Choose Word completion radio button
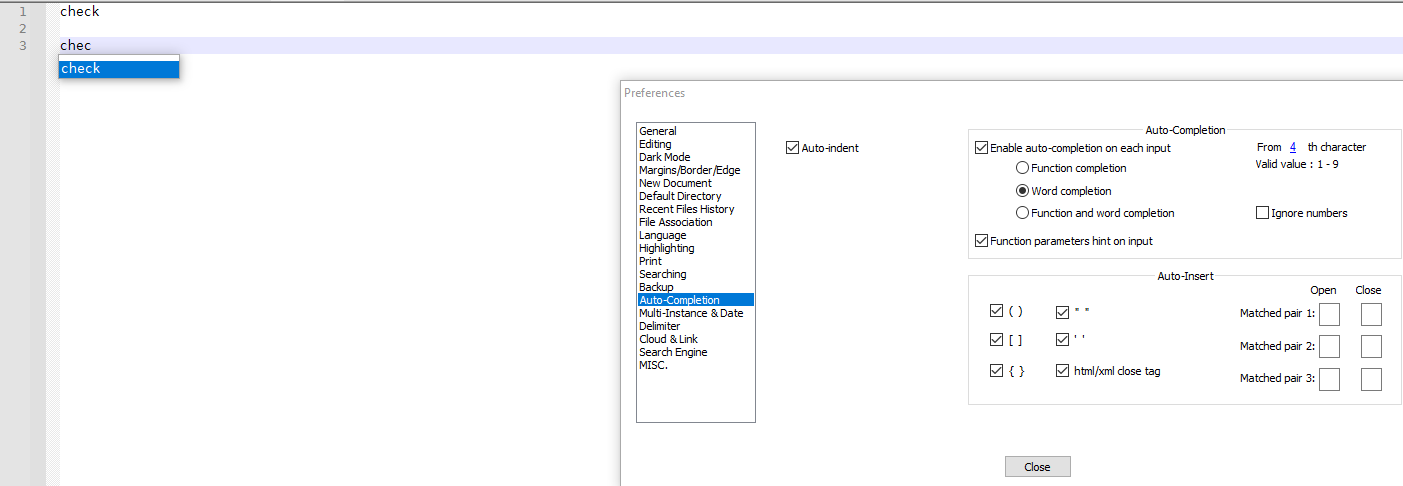The height and width of the screenshot is (486, 1403). [x=1022, y=191]
